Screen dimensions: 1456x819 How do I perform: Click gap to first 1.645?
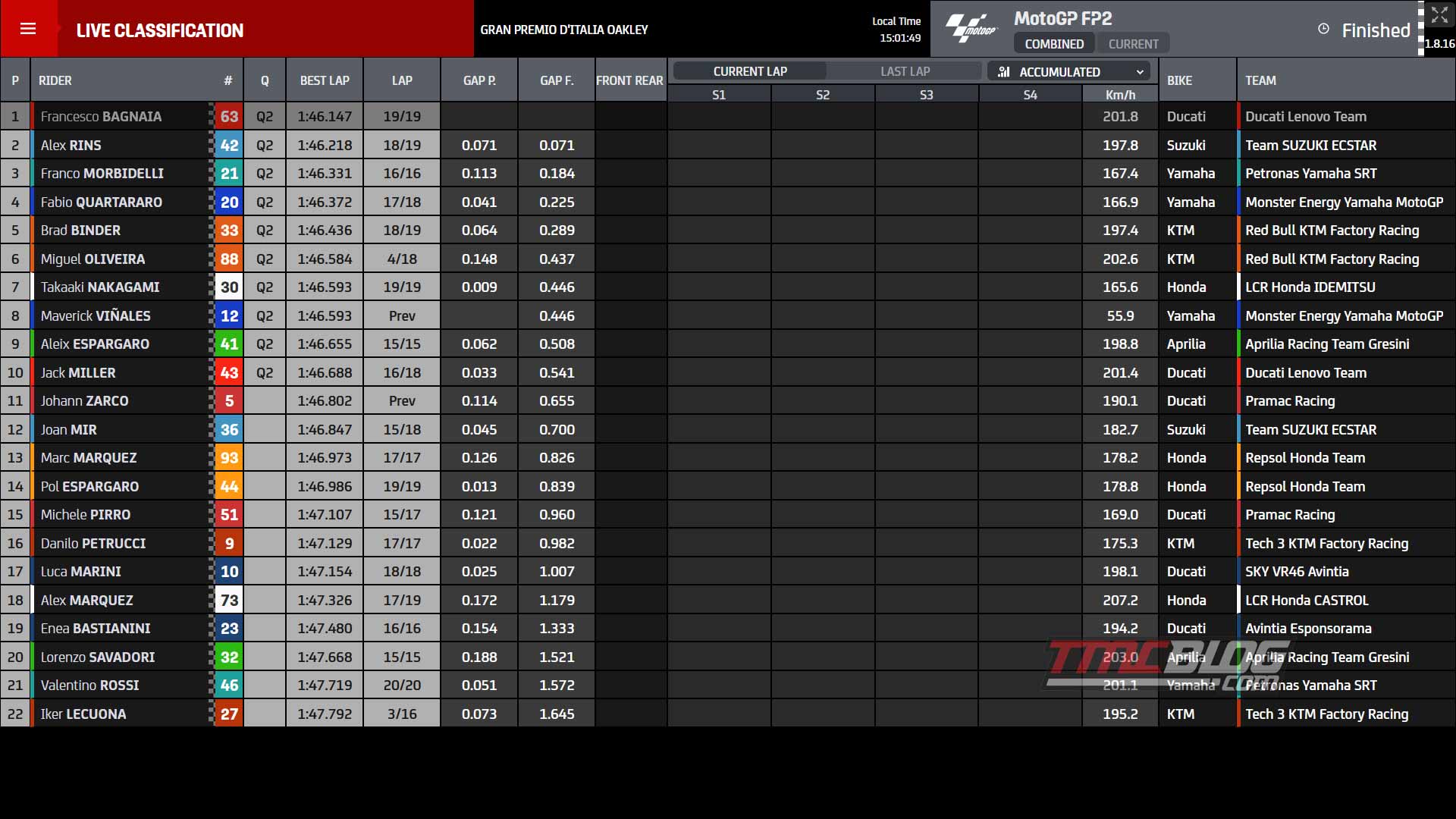(x=557, y=714)
